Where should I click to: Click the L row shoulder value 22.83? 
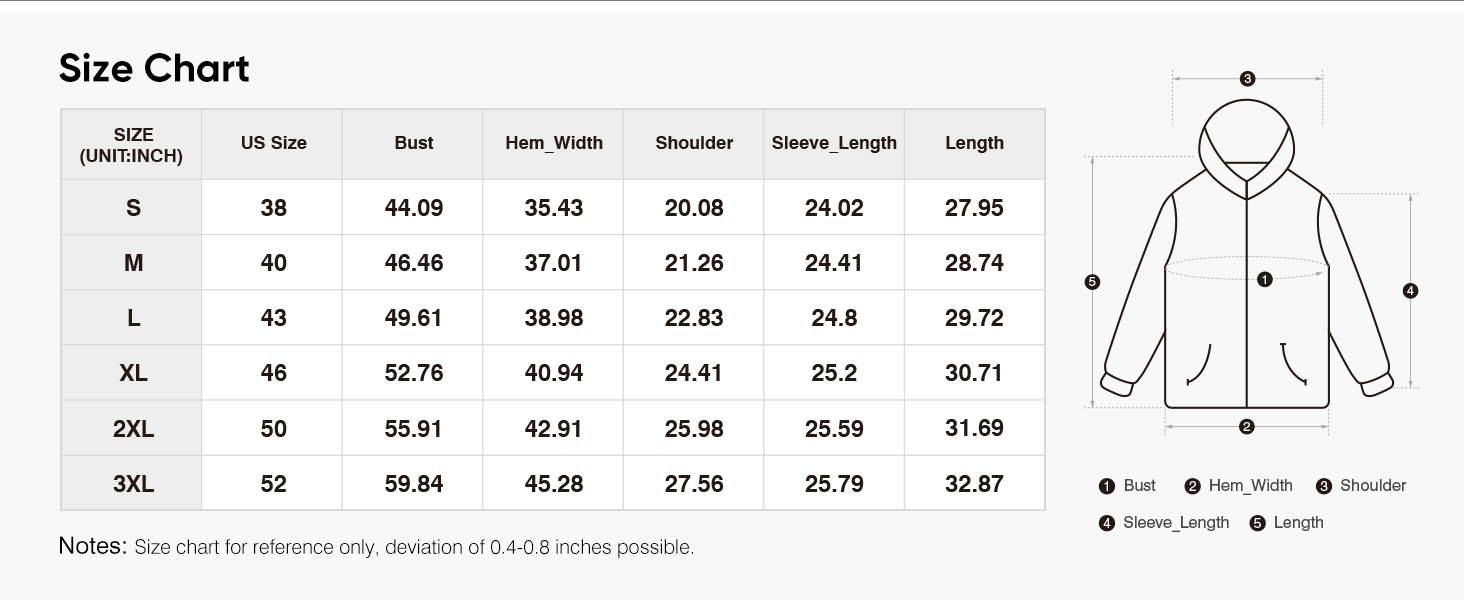694,318
